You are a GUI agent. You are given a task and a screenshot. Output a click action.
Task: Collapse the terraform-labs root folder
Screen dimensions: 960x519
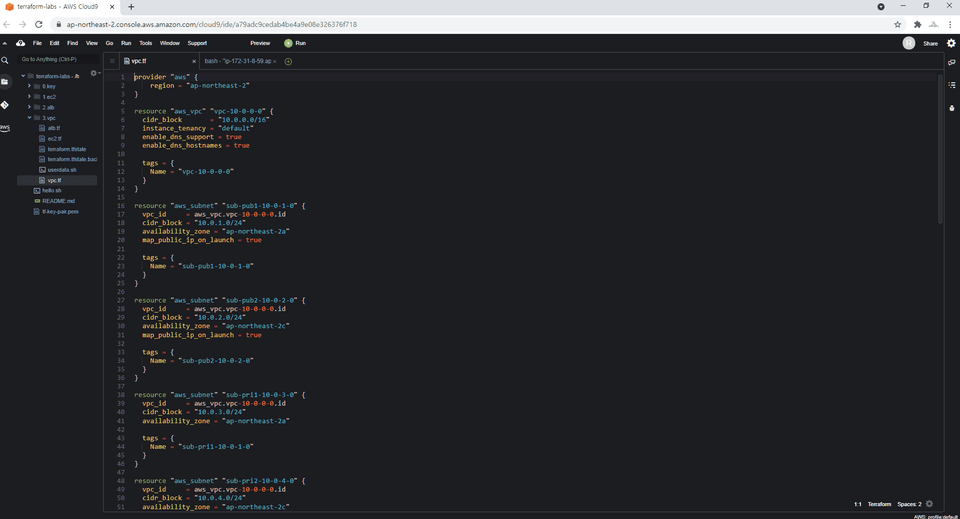point(23,76)
